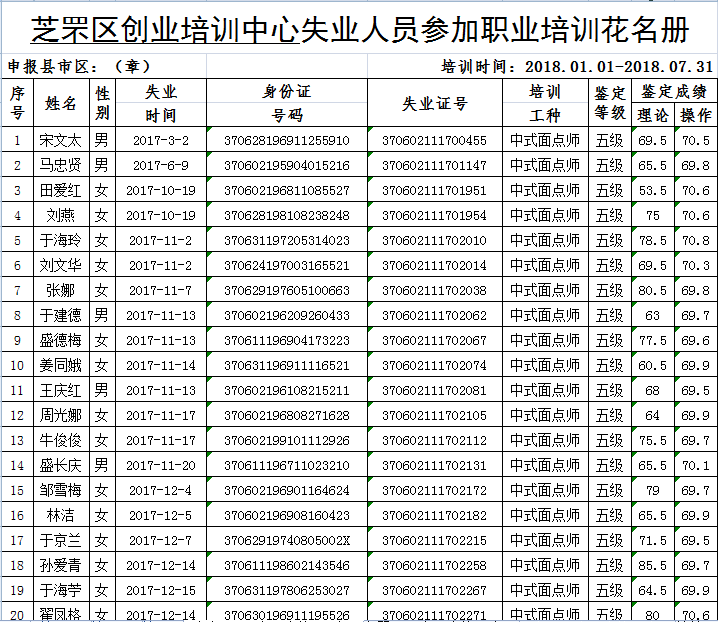Click the 培训工种 header cell

(x=544, y=103)
